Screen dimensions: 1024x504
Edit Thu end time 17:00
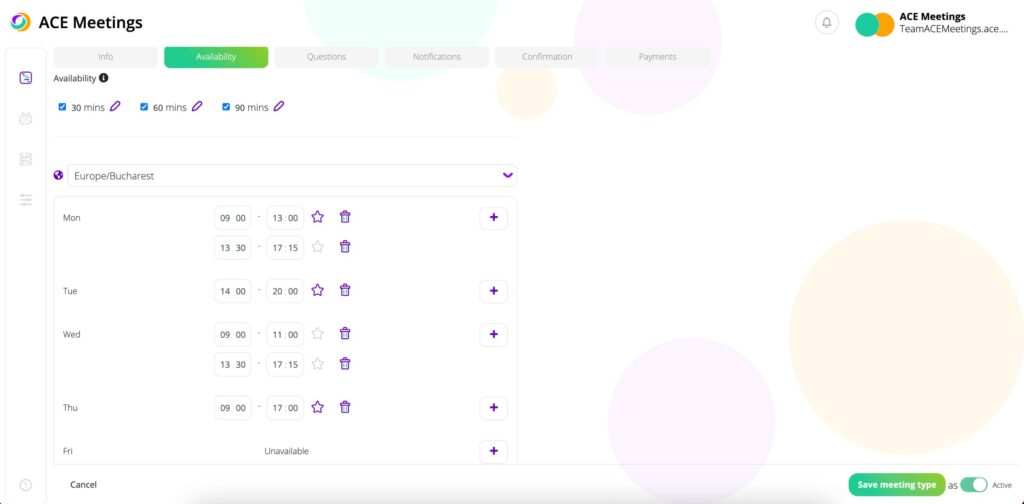[x=285, y=408]
